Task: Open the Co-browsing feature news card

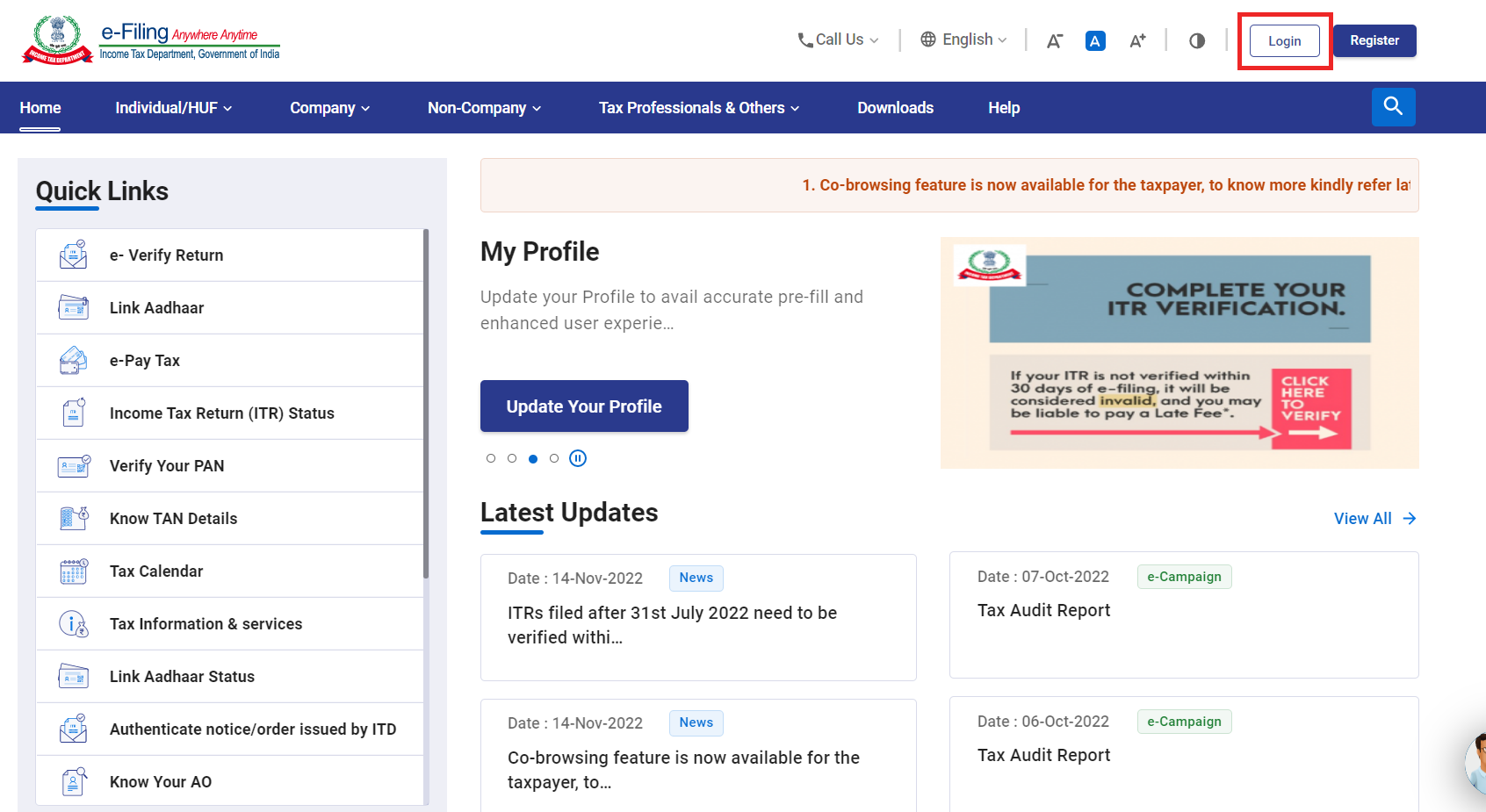Action: point(698,756)
